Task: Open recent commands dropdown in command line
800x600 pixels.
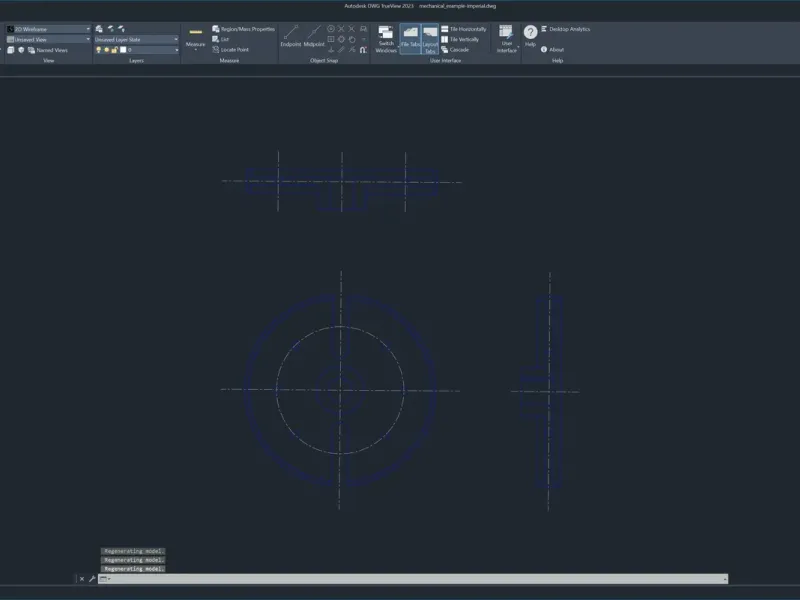Action: click(105, 579)
